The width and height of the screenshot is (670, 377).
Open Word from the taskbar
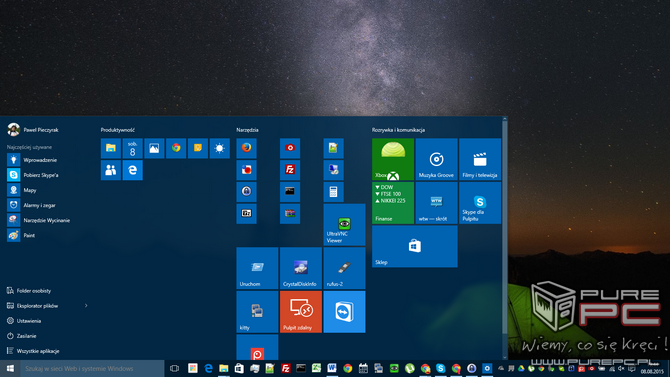point(332,368)
